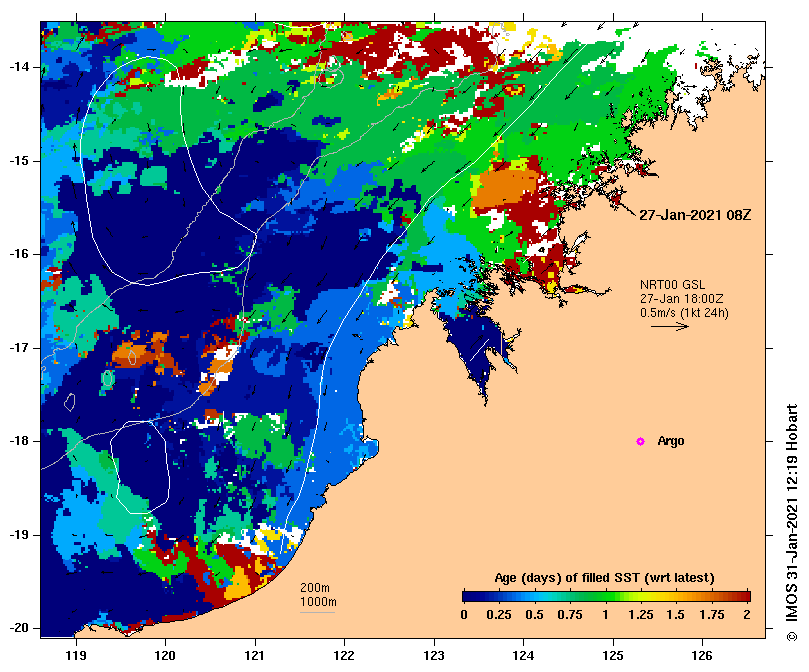Click the Age (days) of filled SST title
Image resolution: width=809 pixels, height=672 pixels.
pos(604,578)
